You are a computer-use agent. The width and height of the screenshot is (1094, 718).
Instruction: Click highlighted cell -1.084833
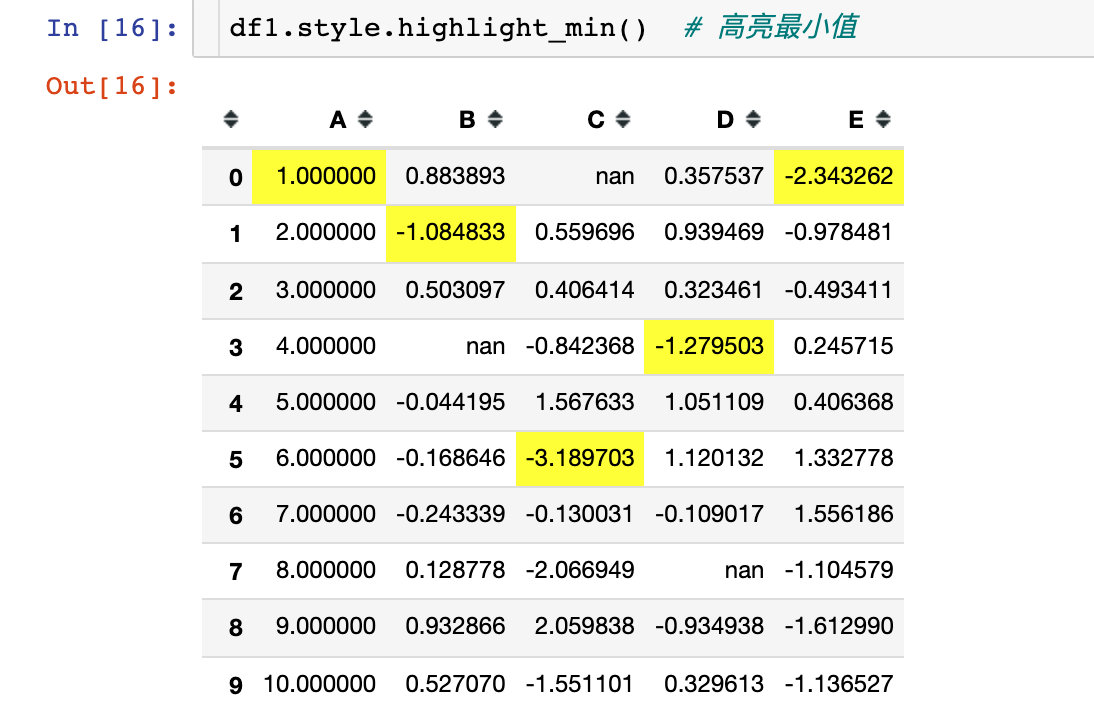point(451,233)
